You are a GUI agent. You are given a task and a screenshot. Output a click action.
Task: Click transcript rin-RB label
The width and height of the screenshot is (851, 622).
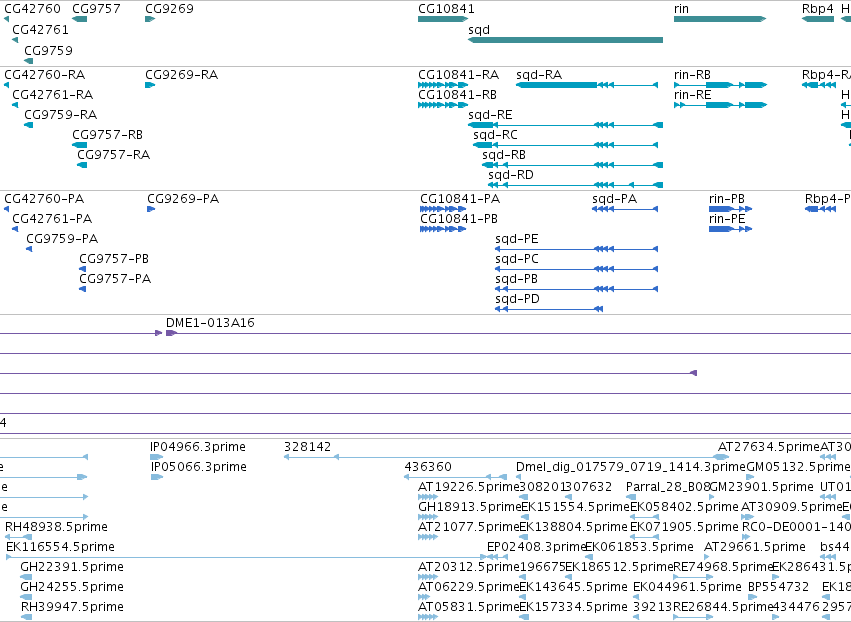(x=692, y=75)
